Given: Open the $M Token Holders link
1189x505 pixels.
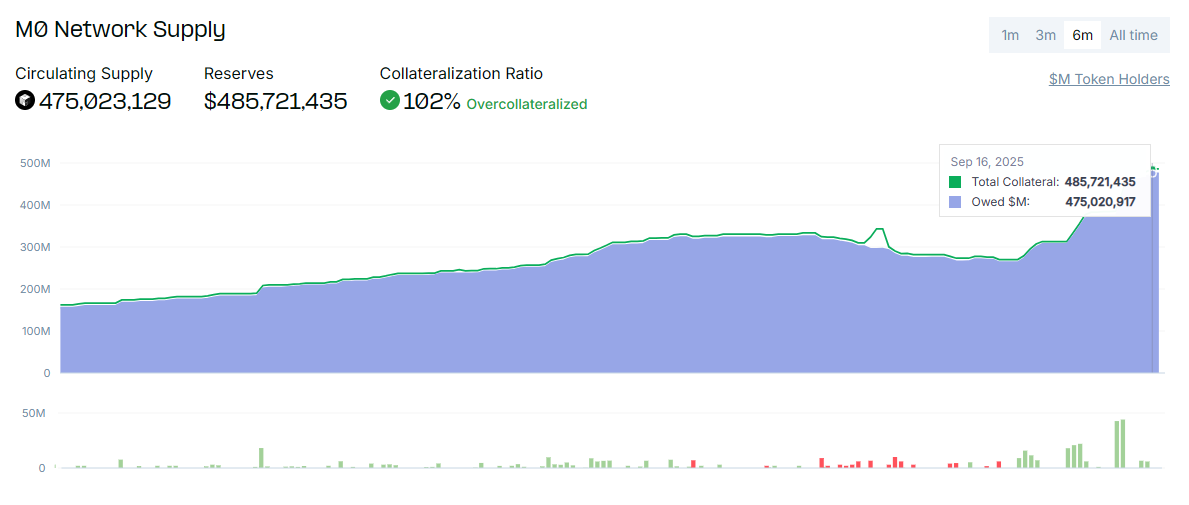Looking at the screenshot, I should click(x=1109, y=79).
